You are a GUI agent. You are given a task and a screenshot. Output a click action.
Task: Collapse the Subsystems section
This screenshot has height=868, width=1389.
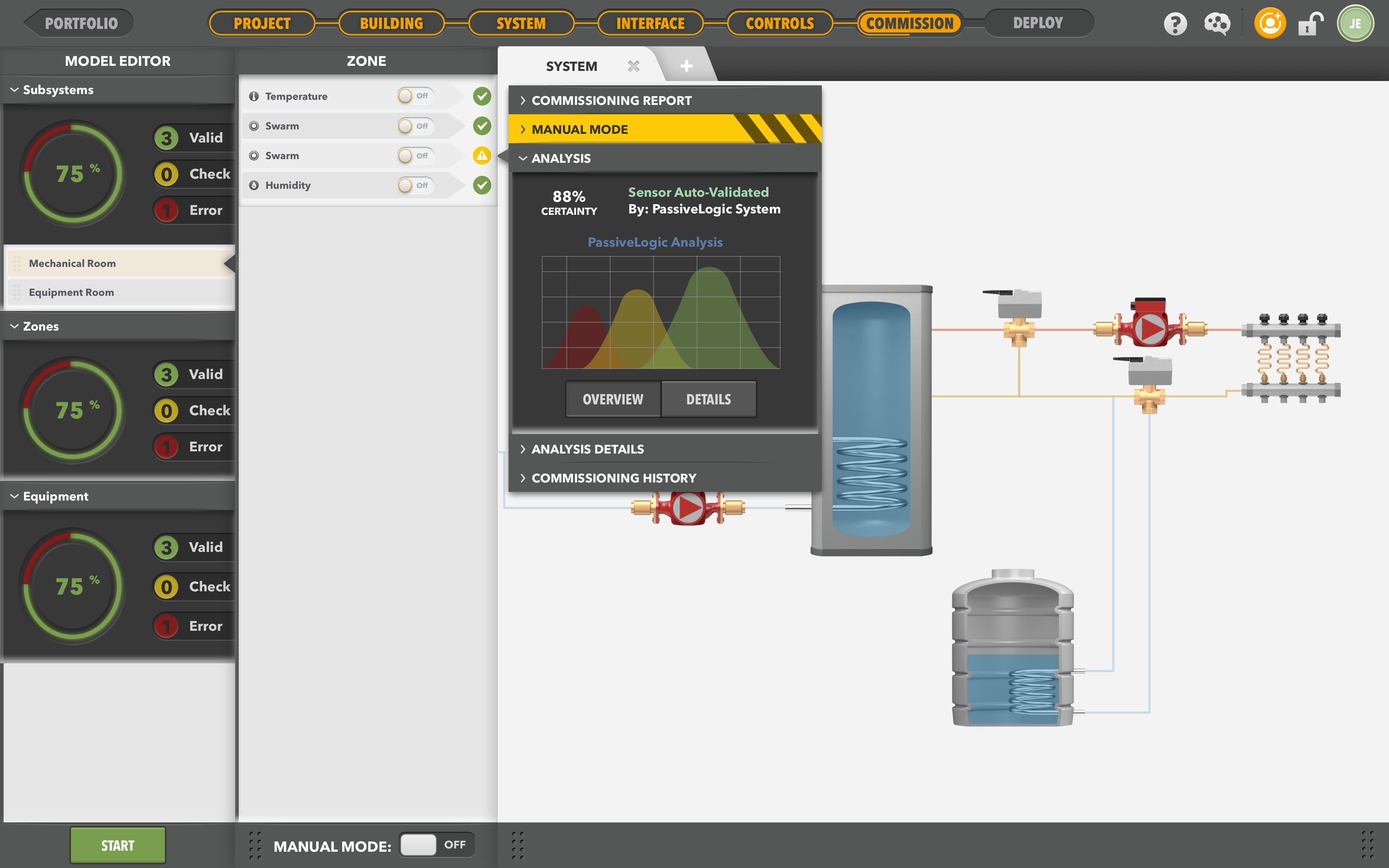coord(58,90)
